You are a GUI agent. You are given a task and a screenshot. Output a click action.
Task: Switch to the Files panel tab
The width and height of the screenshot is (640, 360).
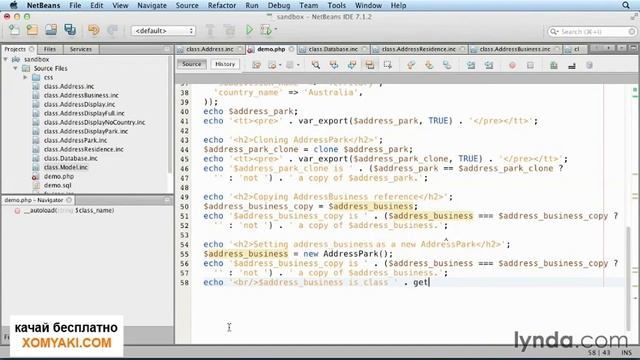(50, 49)
